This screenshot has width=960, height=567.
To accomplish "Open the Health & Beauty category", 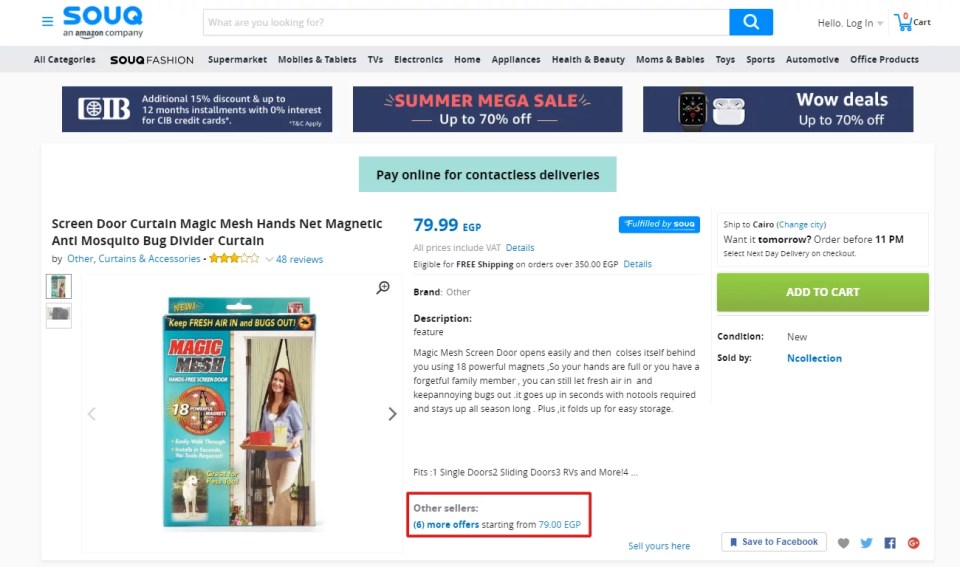I will (588, 60).
